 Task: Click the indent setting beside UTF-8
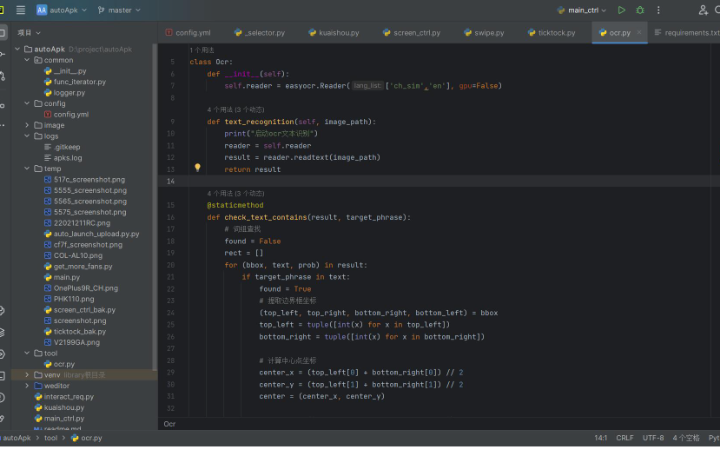point(686,438)
